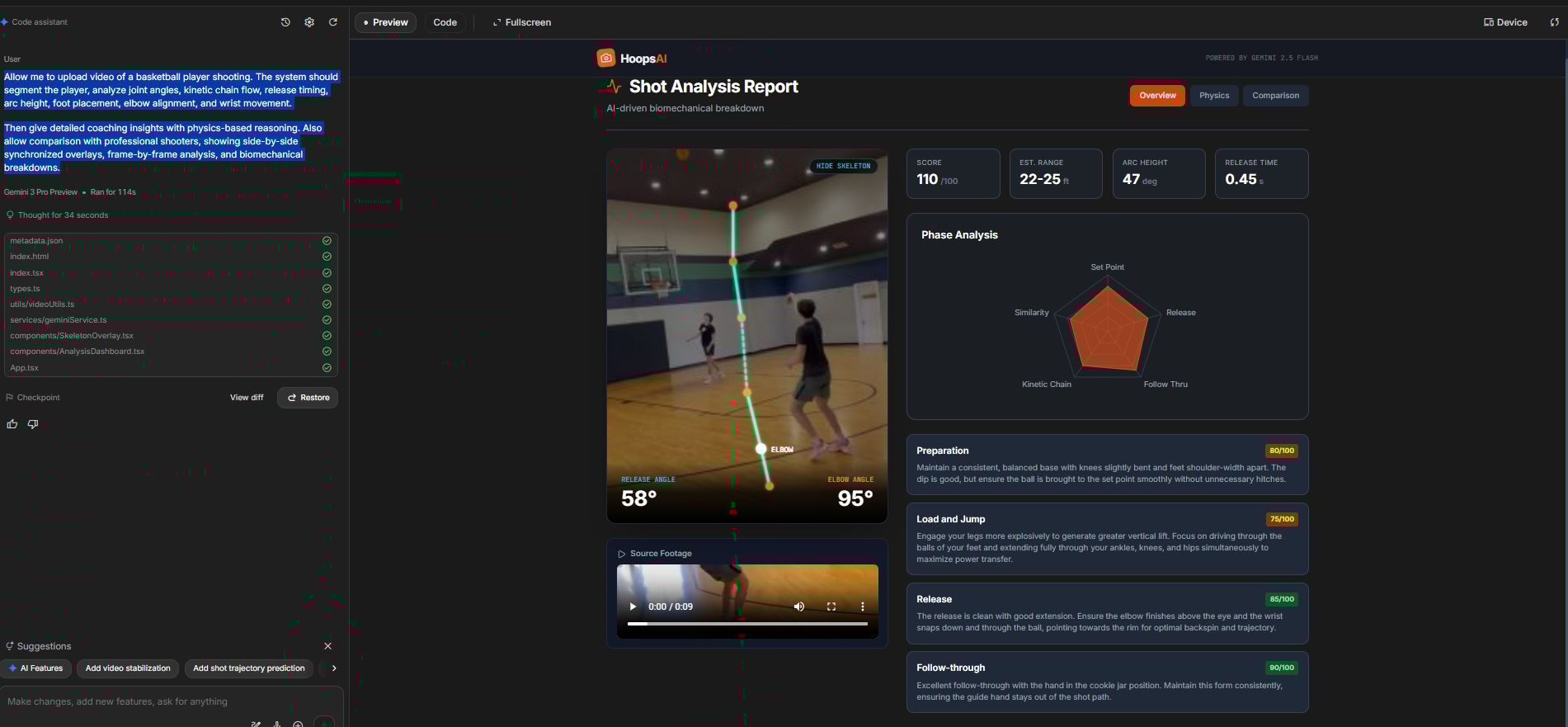Image resolution: width=1568 pixels, height=727 pixels.
Task: Click the ELBOW joint marker on the skeleton
Action: pos(761,449)
